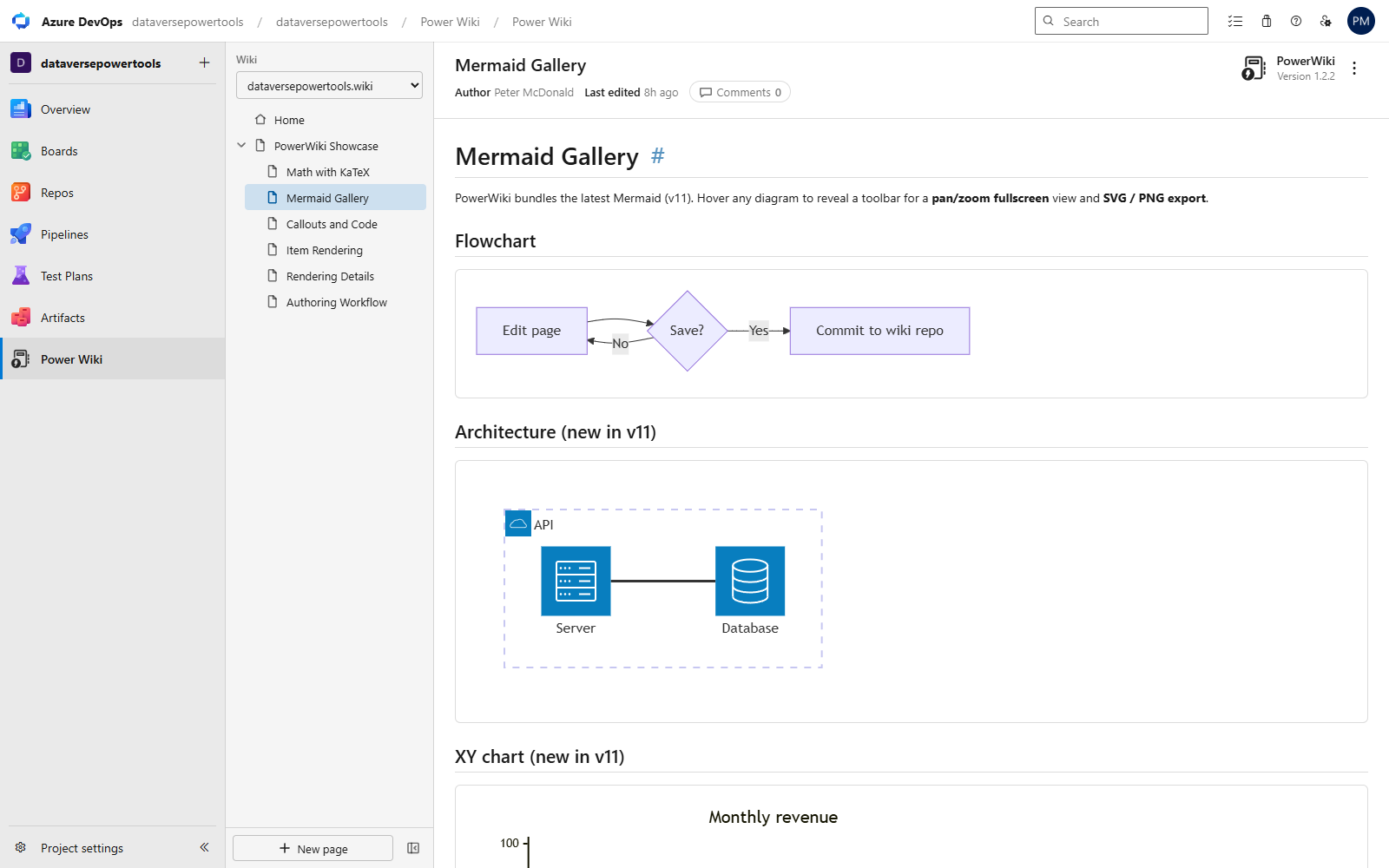Viewport: 1389px width, 868px height.
Task: Toggle the wiki tree panel icon
Action: pyautogui.click(x=413, y=848)
